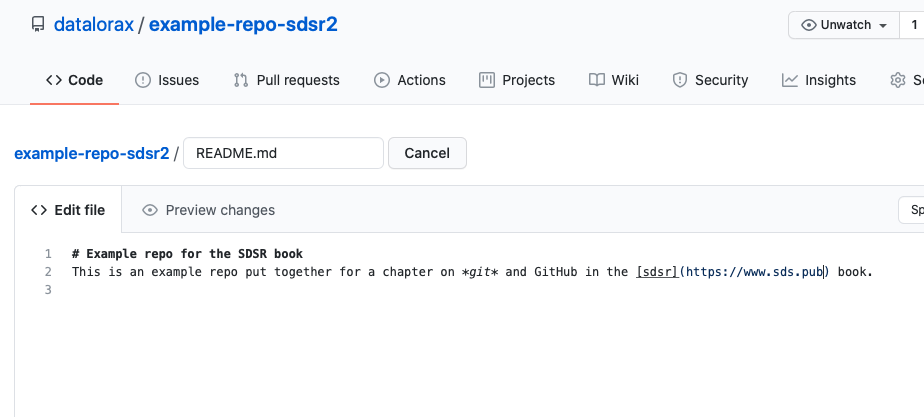
Task: Open the Actions tab
Action: 410,80
